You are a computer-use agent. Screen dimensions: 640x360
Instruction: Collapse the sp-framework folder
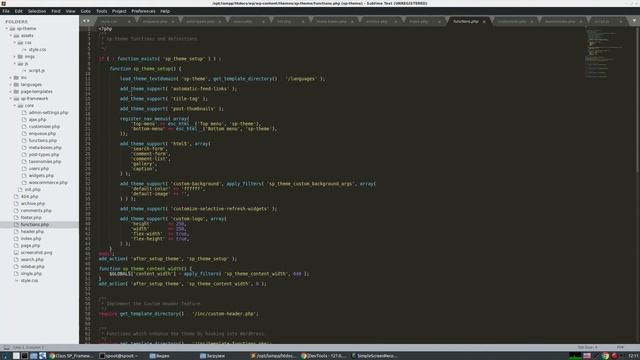click(11, 98)
